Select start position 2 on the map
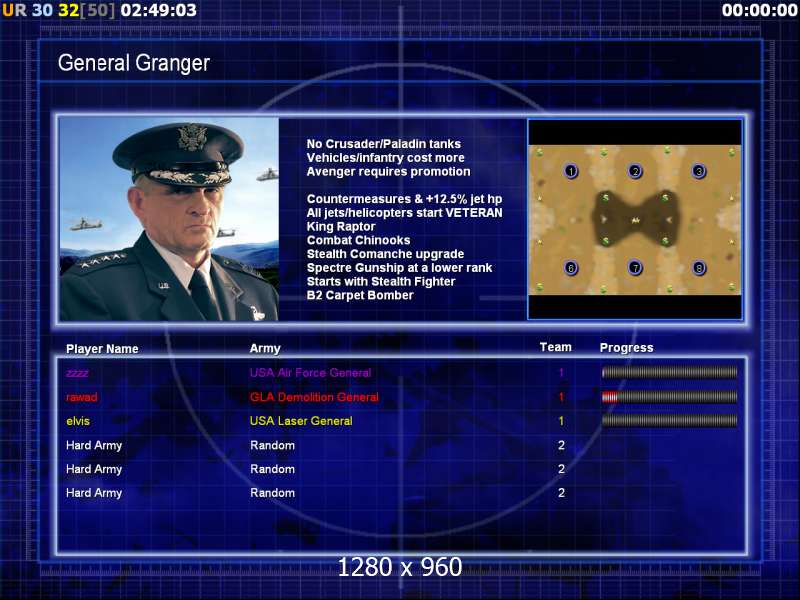This screenshot has height=600, width=800. point(635,171)
